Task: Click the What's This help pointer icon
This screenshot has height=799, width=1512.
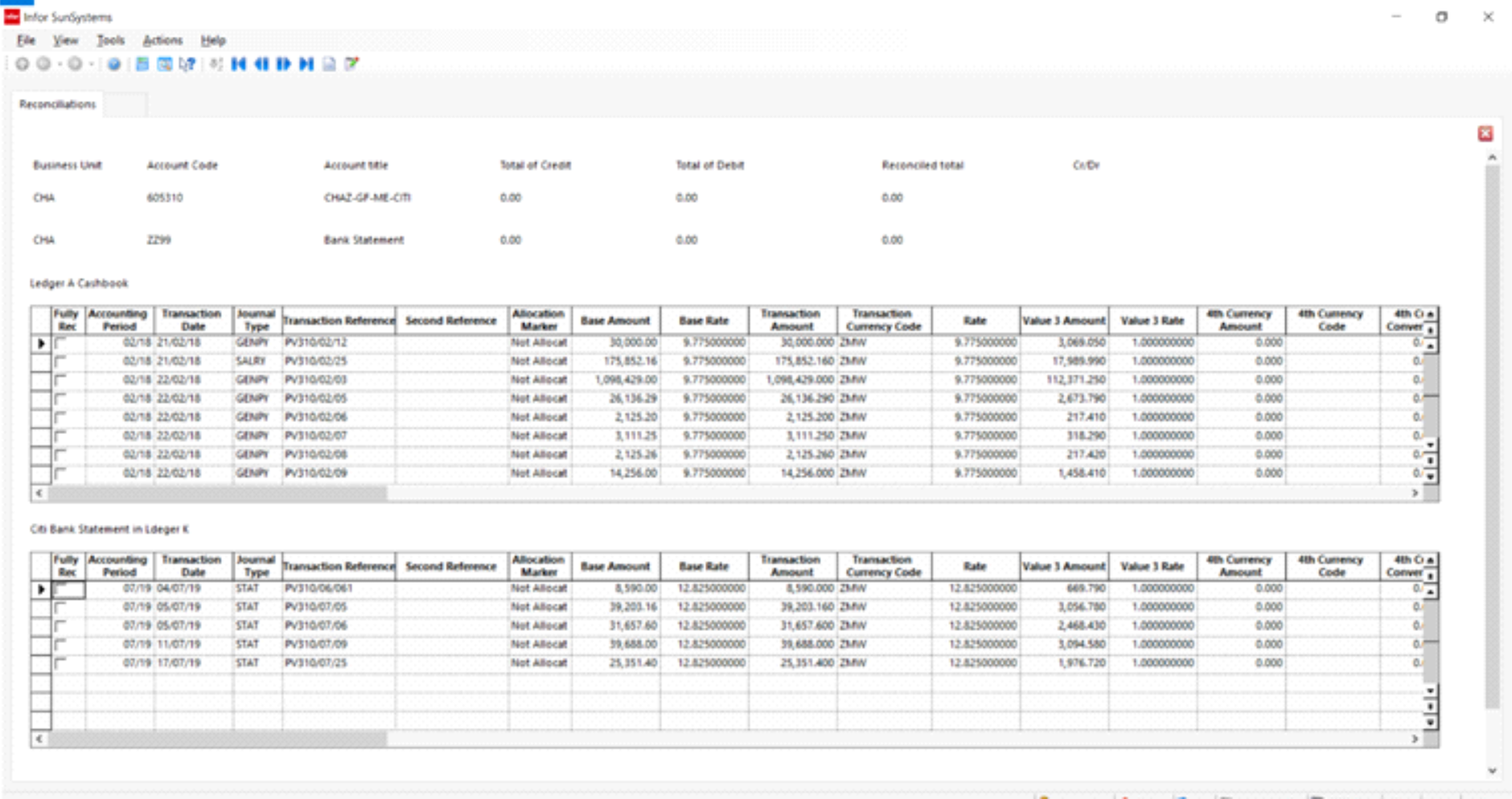Action: pos(187,64)
